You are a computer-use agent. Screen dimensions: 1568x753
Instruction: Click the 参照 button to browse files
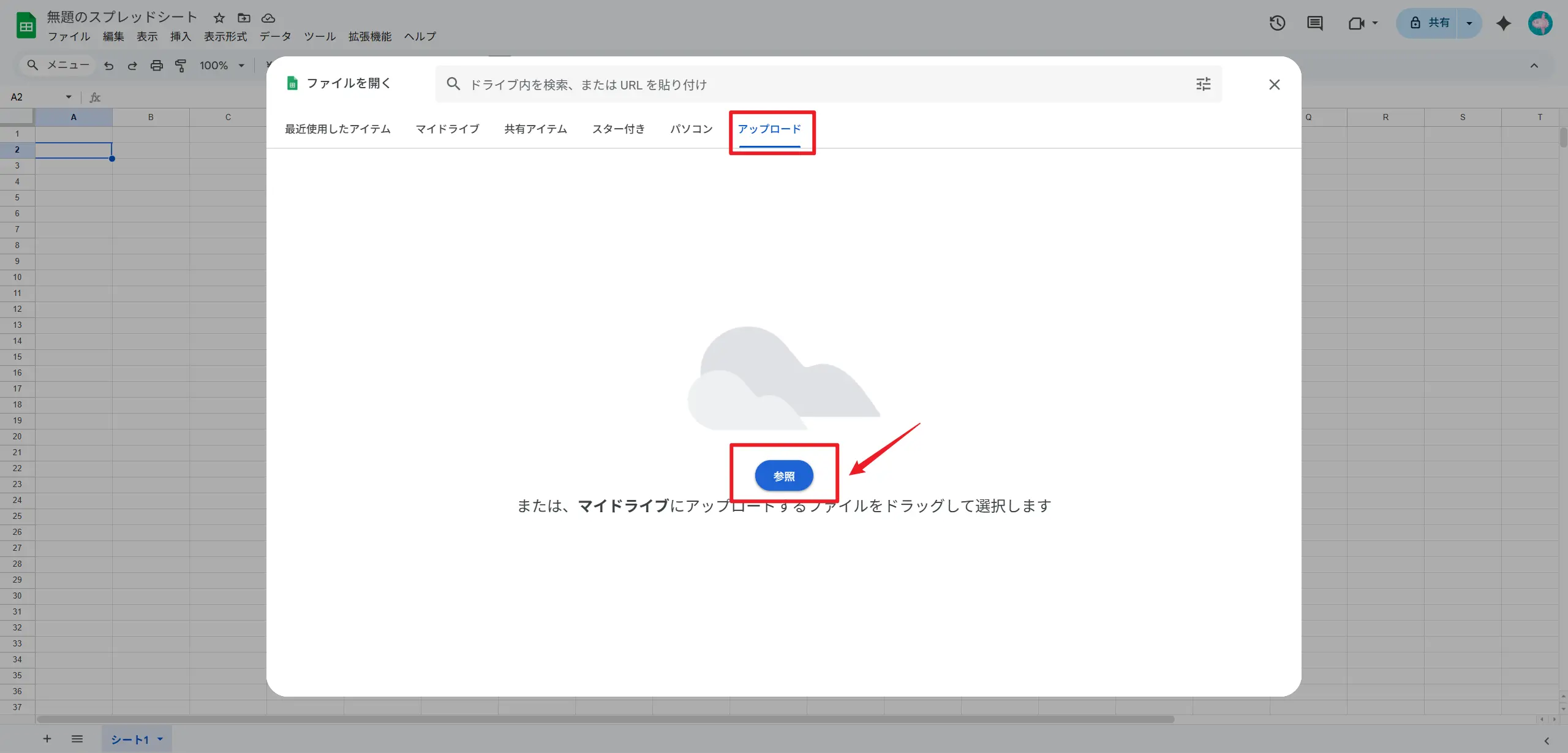point(784,475)
